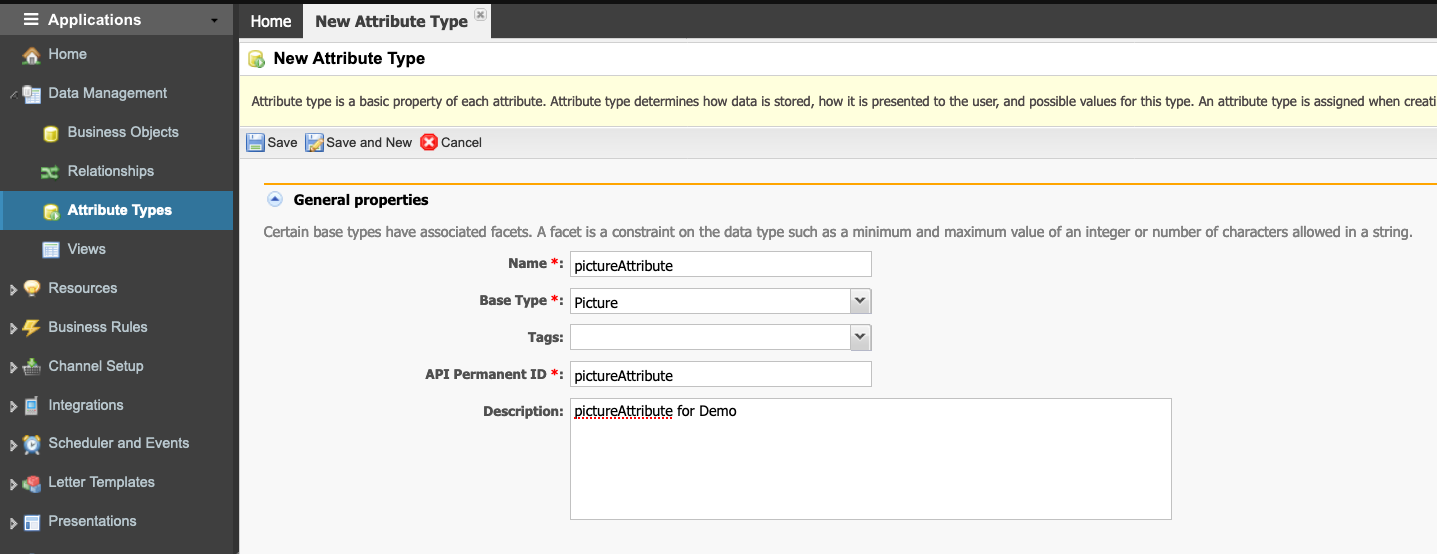This screenshot has height=554, width=1437.
Task: Click the Views table icon
Action: click(x=51, y=250)
